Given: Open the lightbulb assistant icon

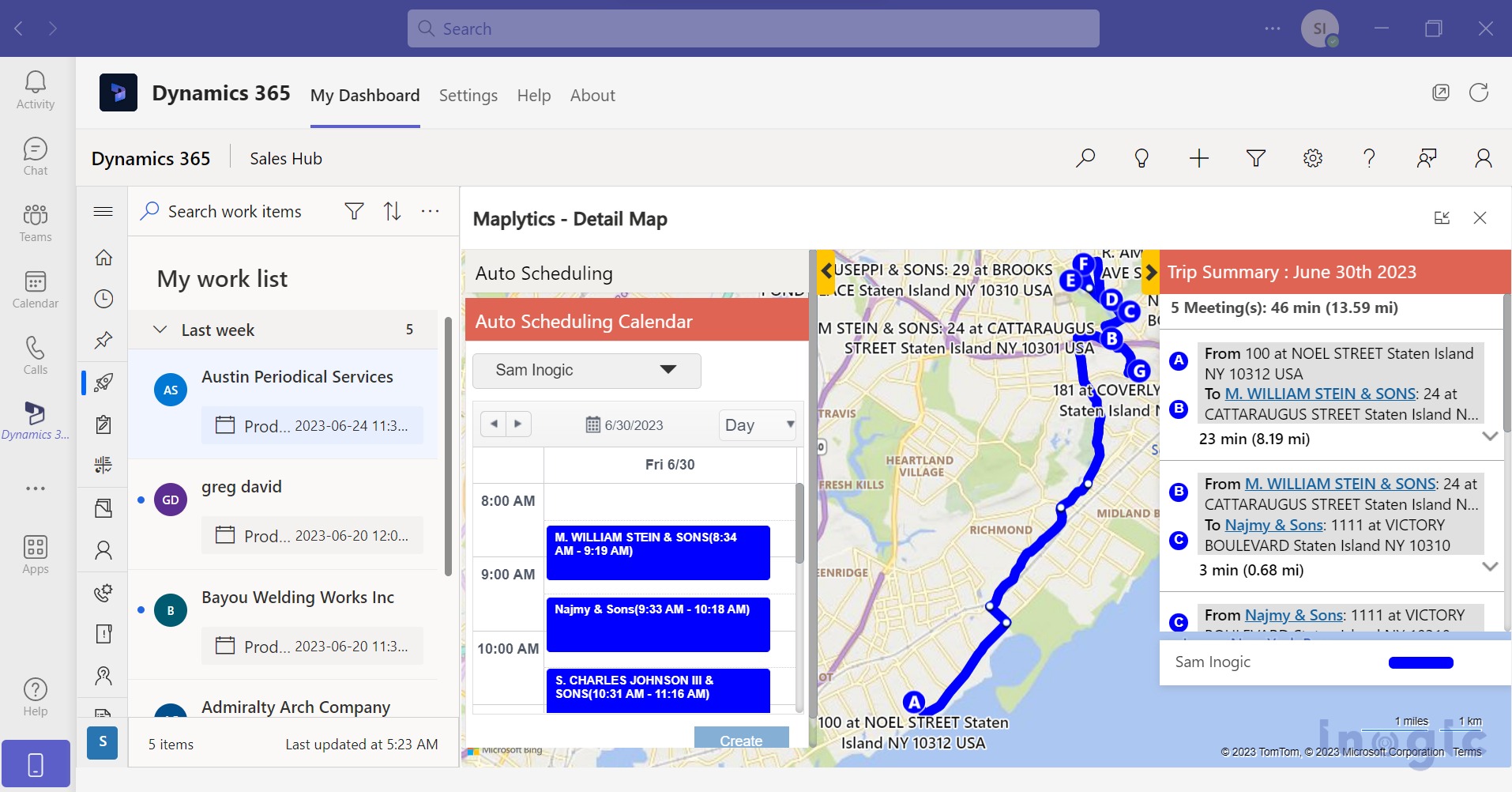Looking at the screenshot, I should tap(1142, 158).
